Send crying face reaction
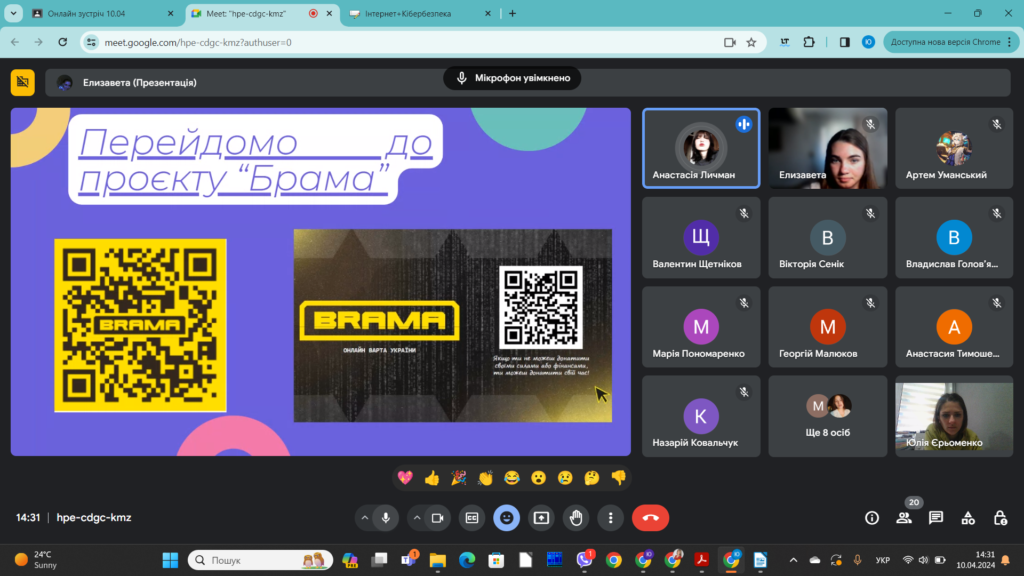Image resolution: width=1024 pixels, height=576 pixels. pyautogui.click(x=565, y=478)
